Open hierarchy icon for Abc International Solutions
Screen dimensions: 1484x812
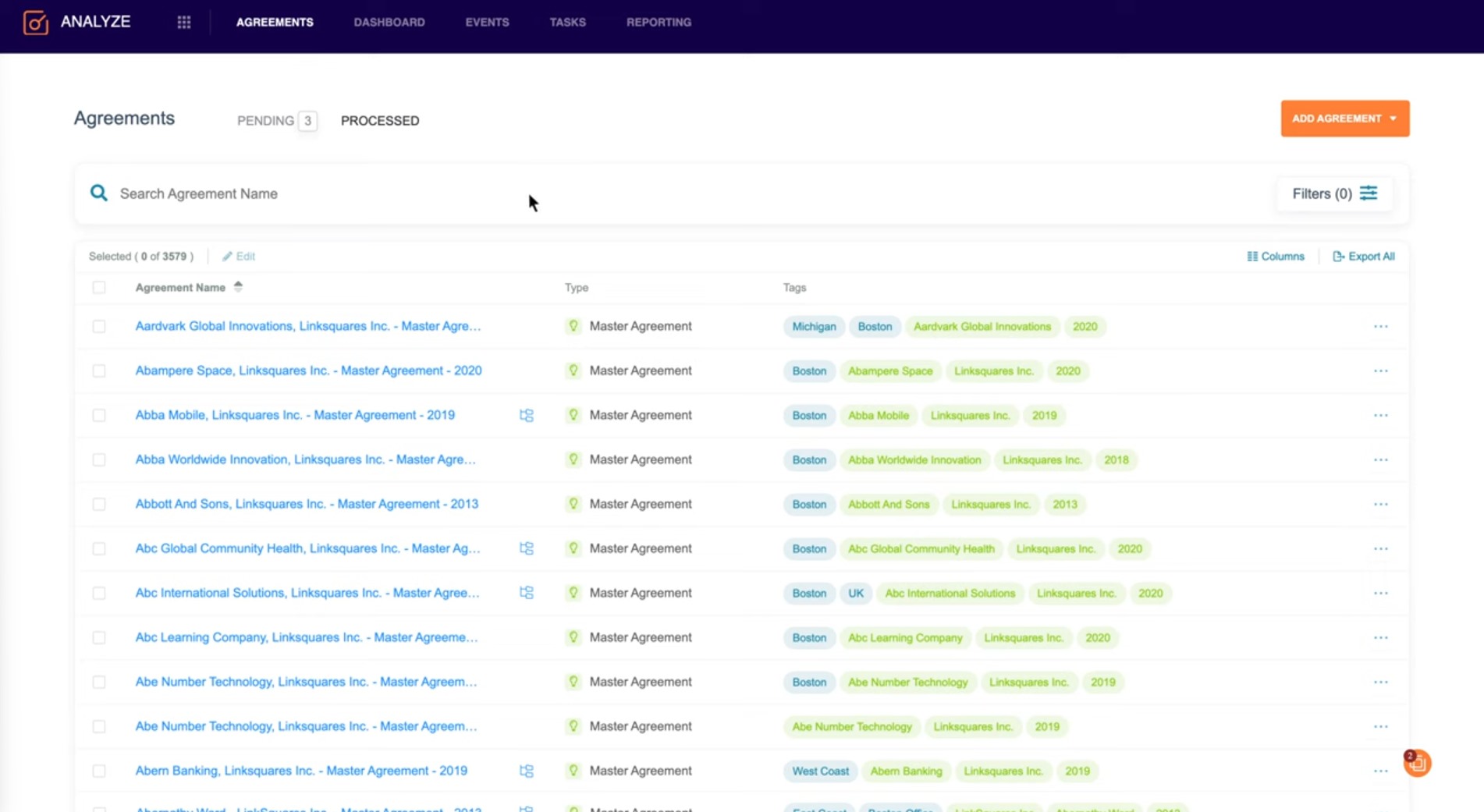pos(527,593)
